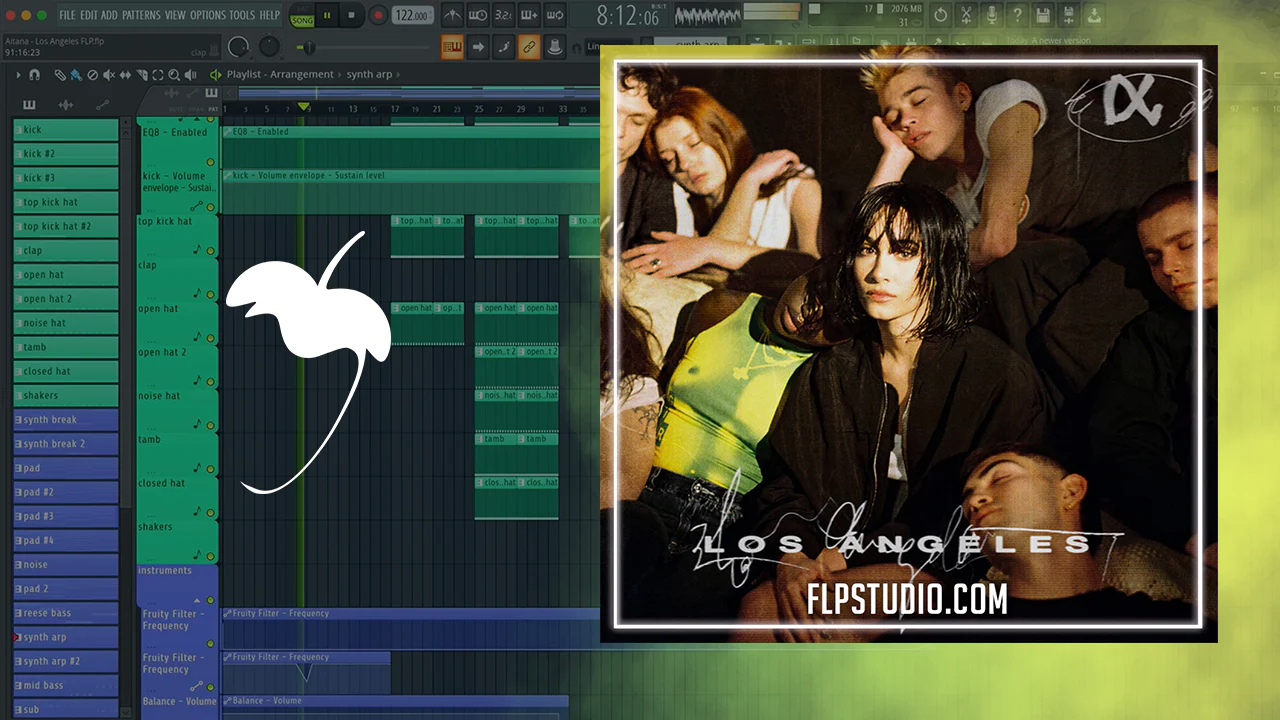Click the record button
Screen dimensions: 1280x720
[x=378, y=15]
